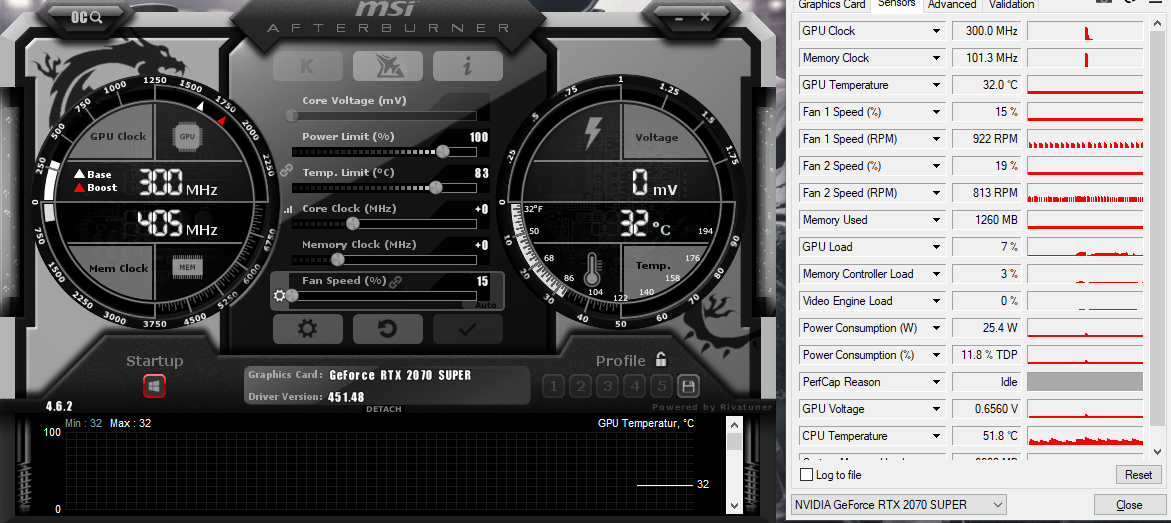Click the 4.6.2 version label
The height and width of the screenshot is (523, 1171).
click(59, 406)
